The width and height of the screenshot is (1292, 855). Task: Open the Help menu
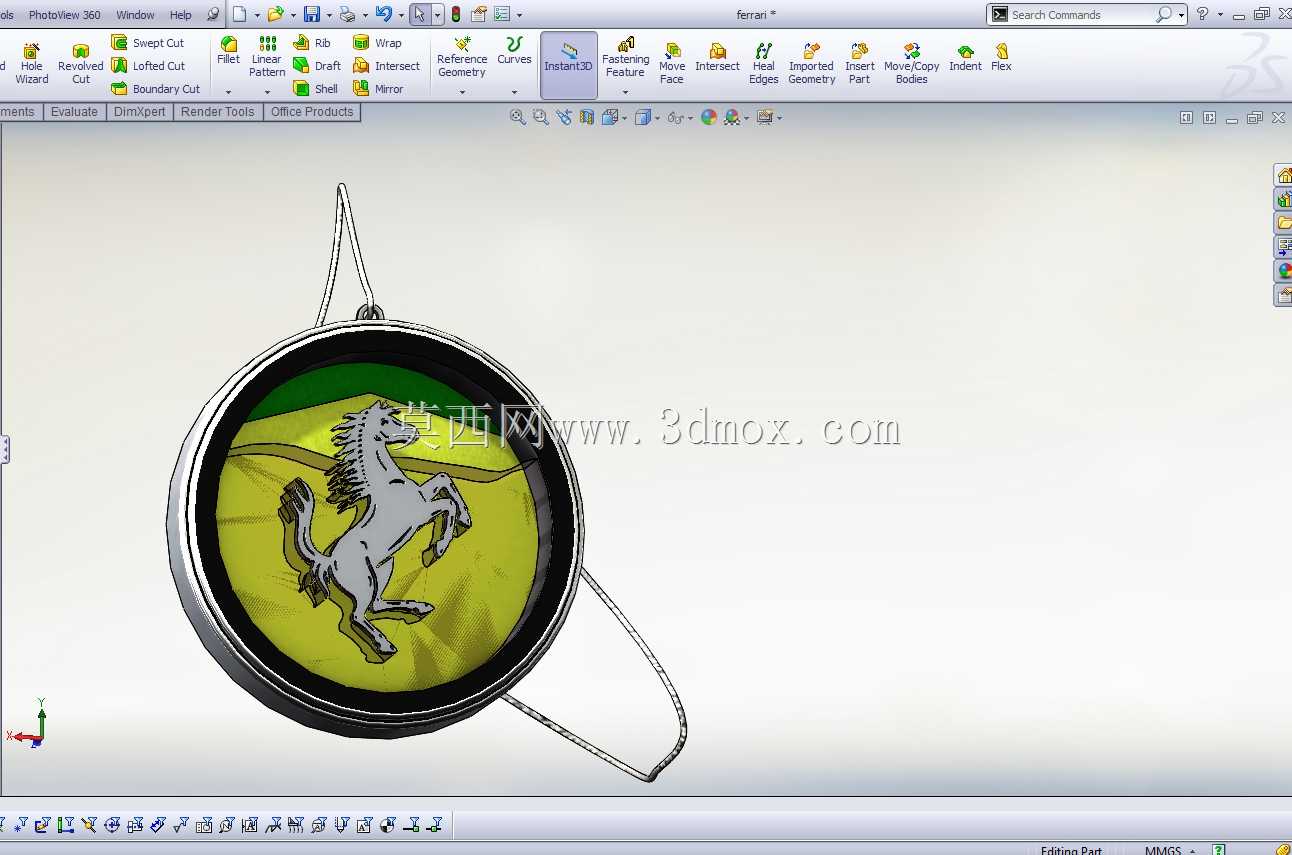click(x=181, y=15)
